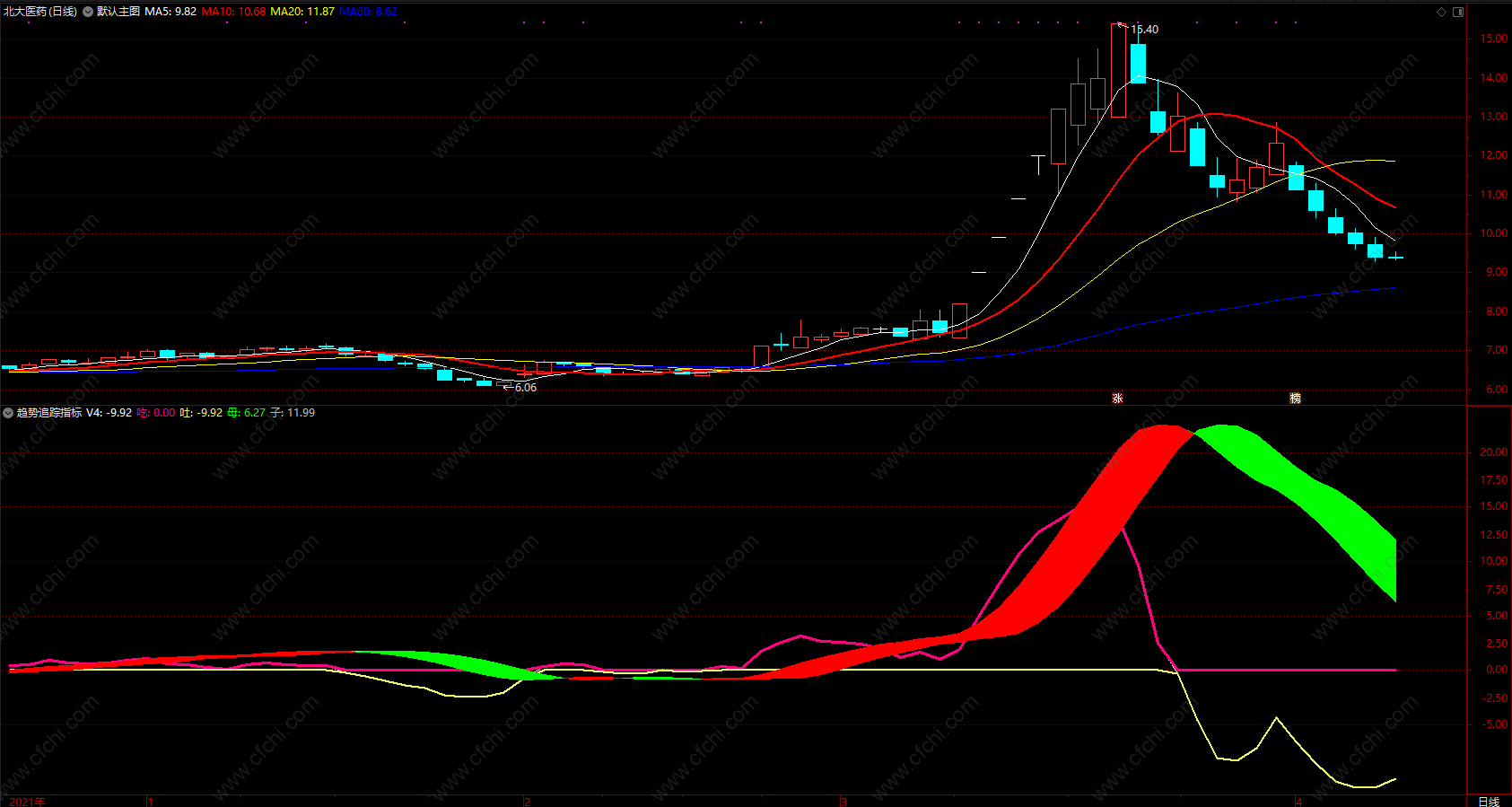Click the 15.00 price axis label
Image resolution: width=1512 pixels, height=807 pixels.
point(1494,39)
